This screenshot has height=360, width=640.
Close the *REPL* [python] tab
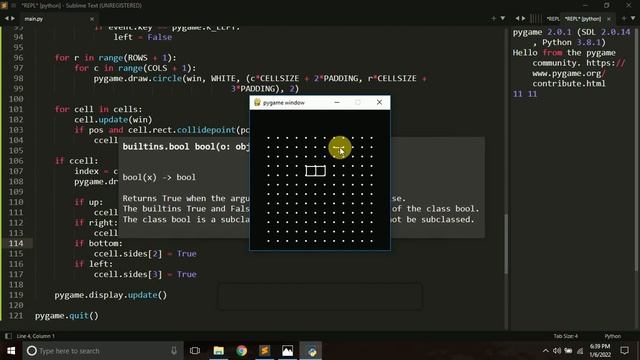(x=609, y=19)
